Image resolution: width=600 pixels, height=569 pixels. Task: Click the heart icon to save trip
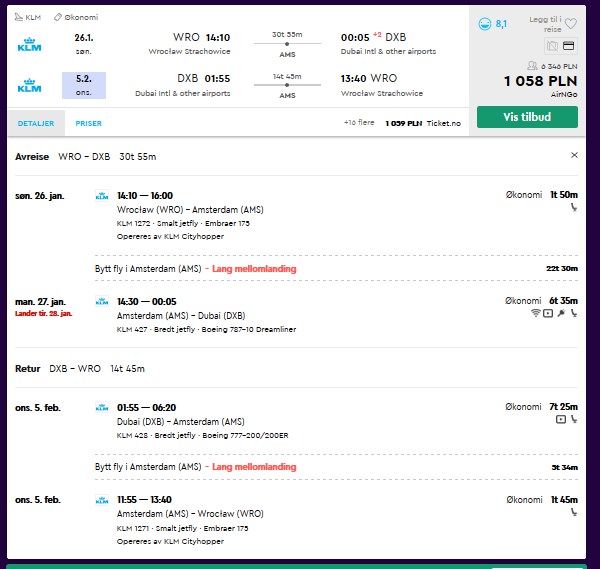[571, 24]
